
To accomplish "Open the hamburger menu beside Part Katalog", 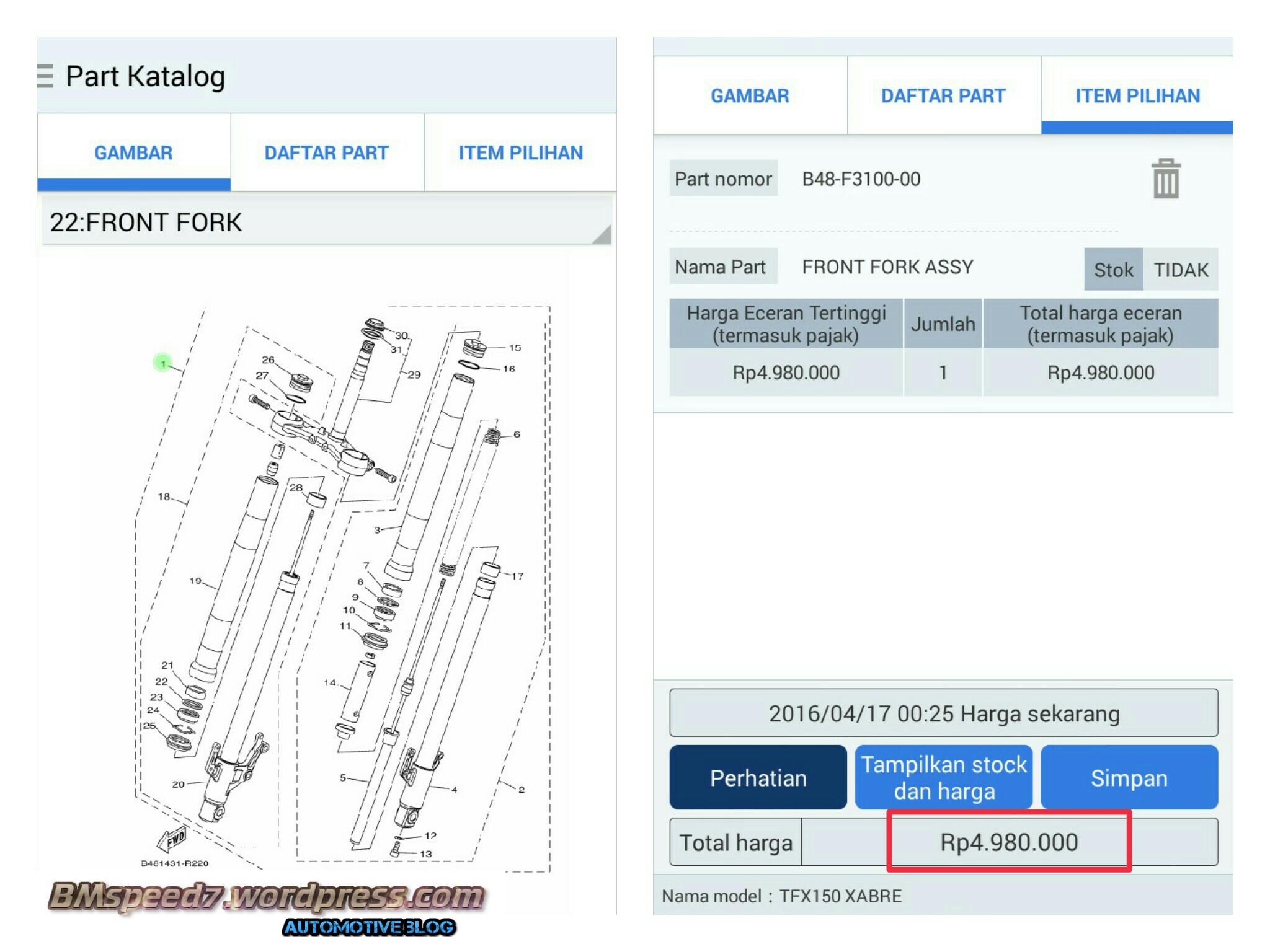I will (45, 76).
